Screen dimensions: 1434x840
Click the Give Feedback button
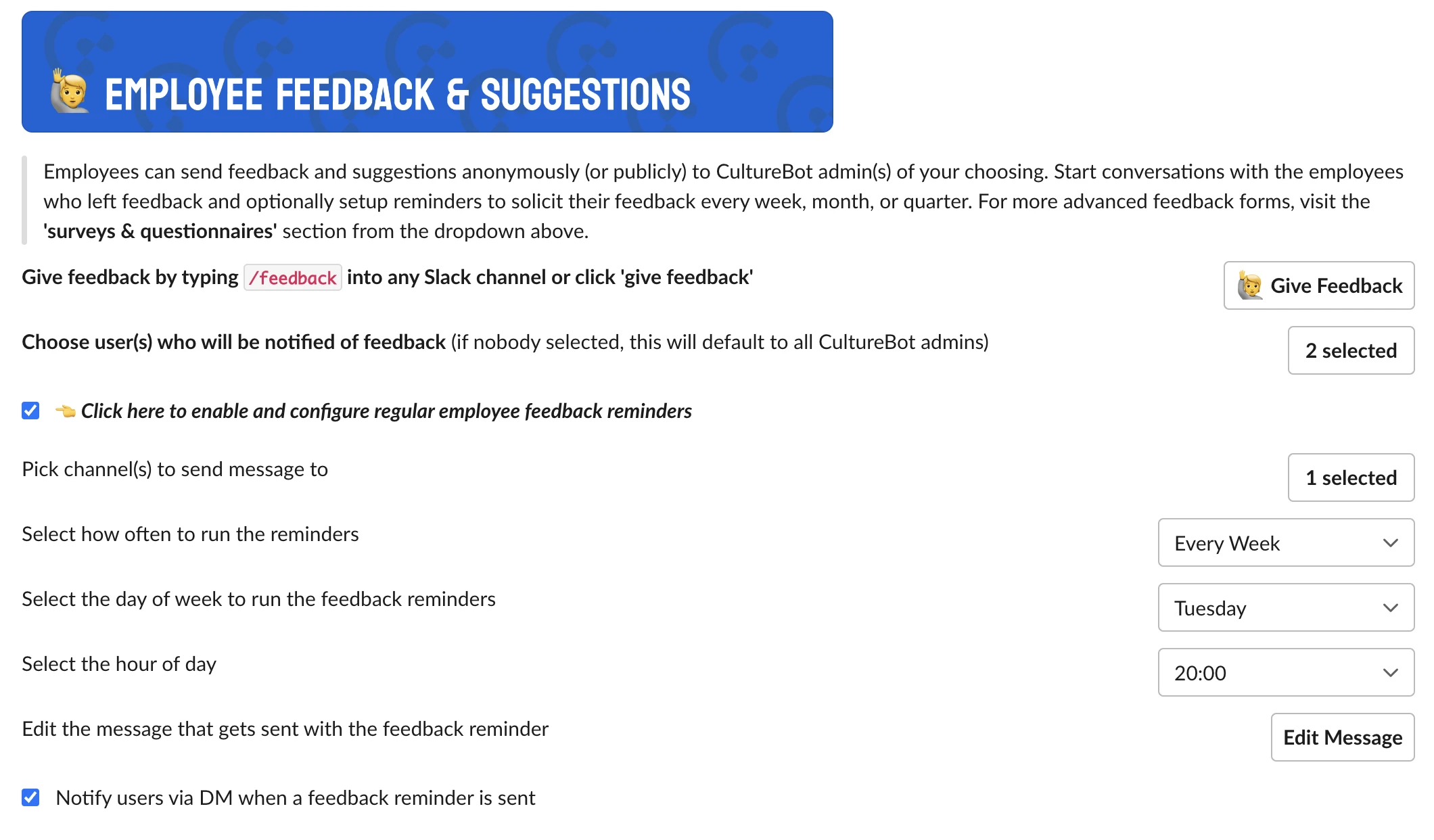tap(1320, 286)
